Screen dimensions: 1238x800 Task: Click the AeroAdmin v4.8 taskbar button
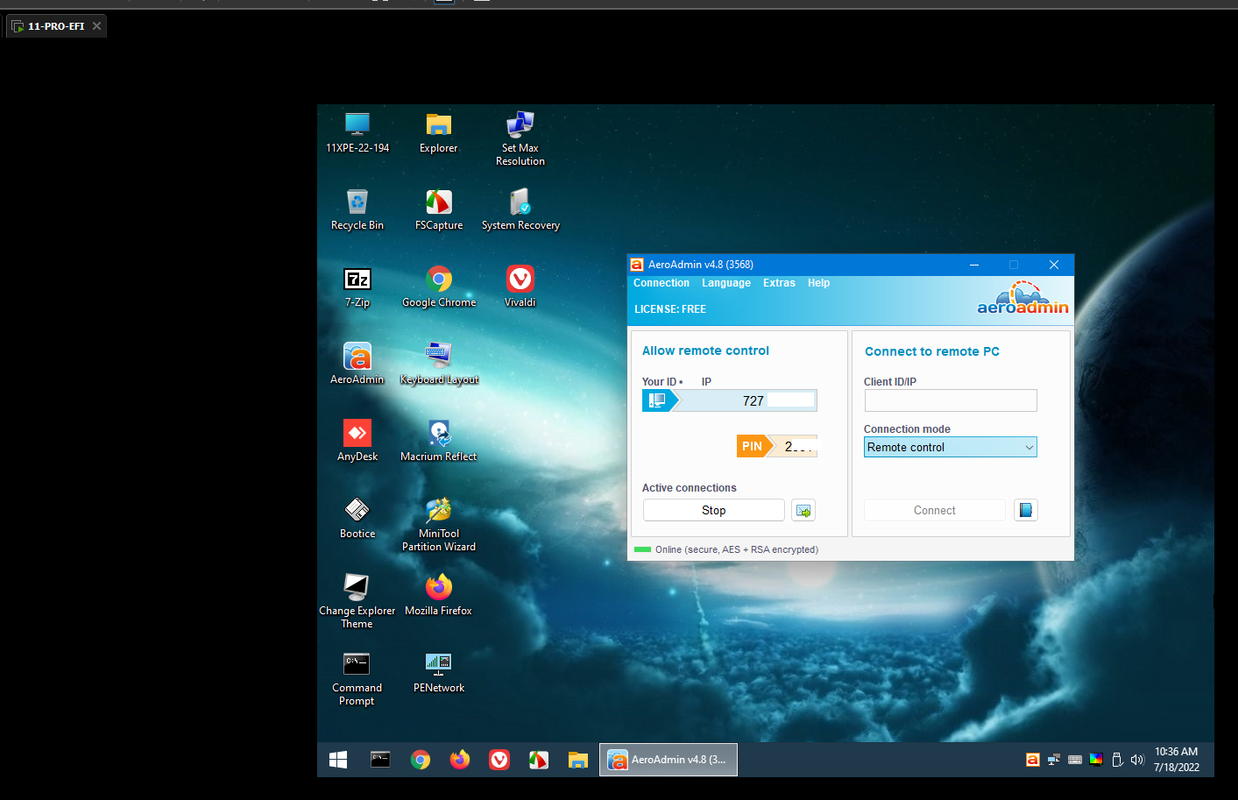click(668, 760)
